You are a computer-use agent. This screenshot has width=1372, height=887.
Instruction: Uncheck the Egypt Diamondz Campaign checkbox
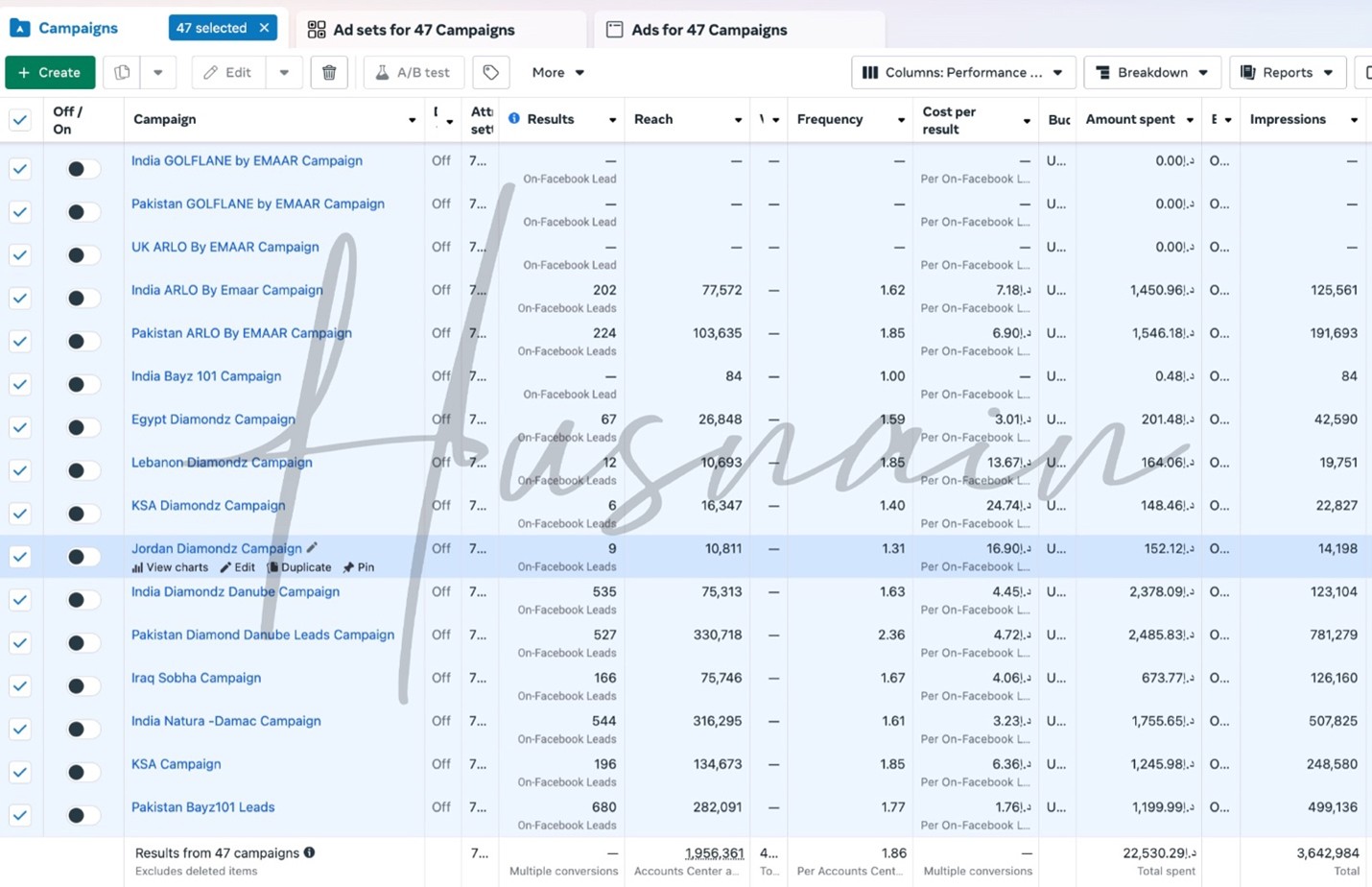(x=20, y=427)
